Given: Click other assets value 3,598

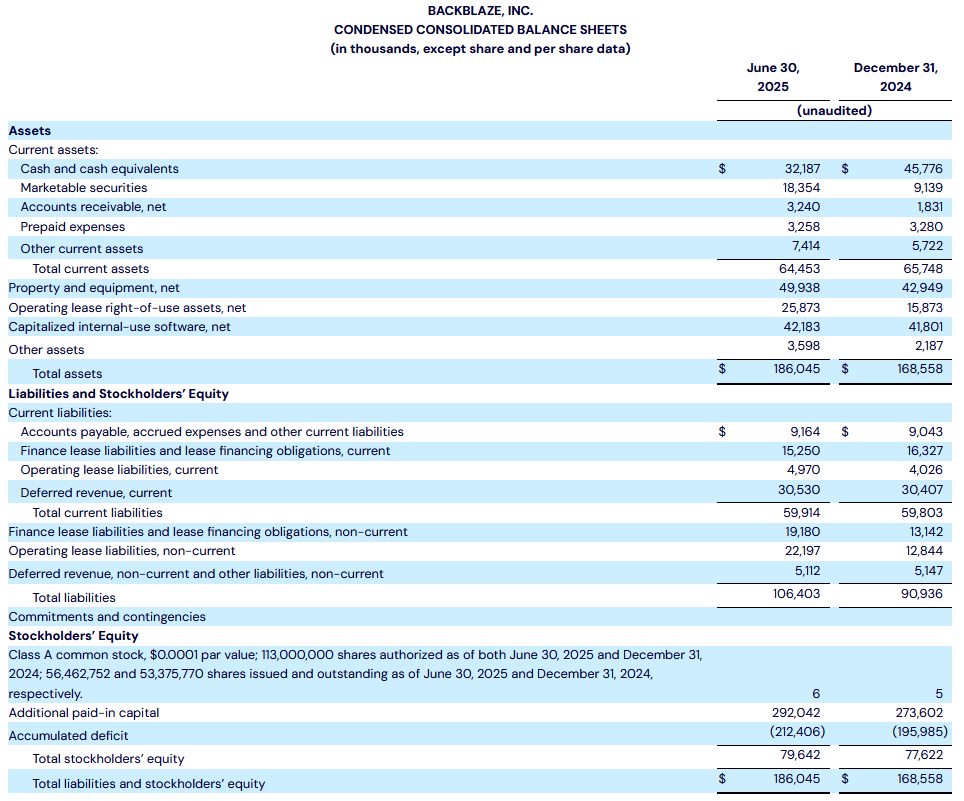Looking at the screenshot, I should (x=804, y=346).
